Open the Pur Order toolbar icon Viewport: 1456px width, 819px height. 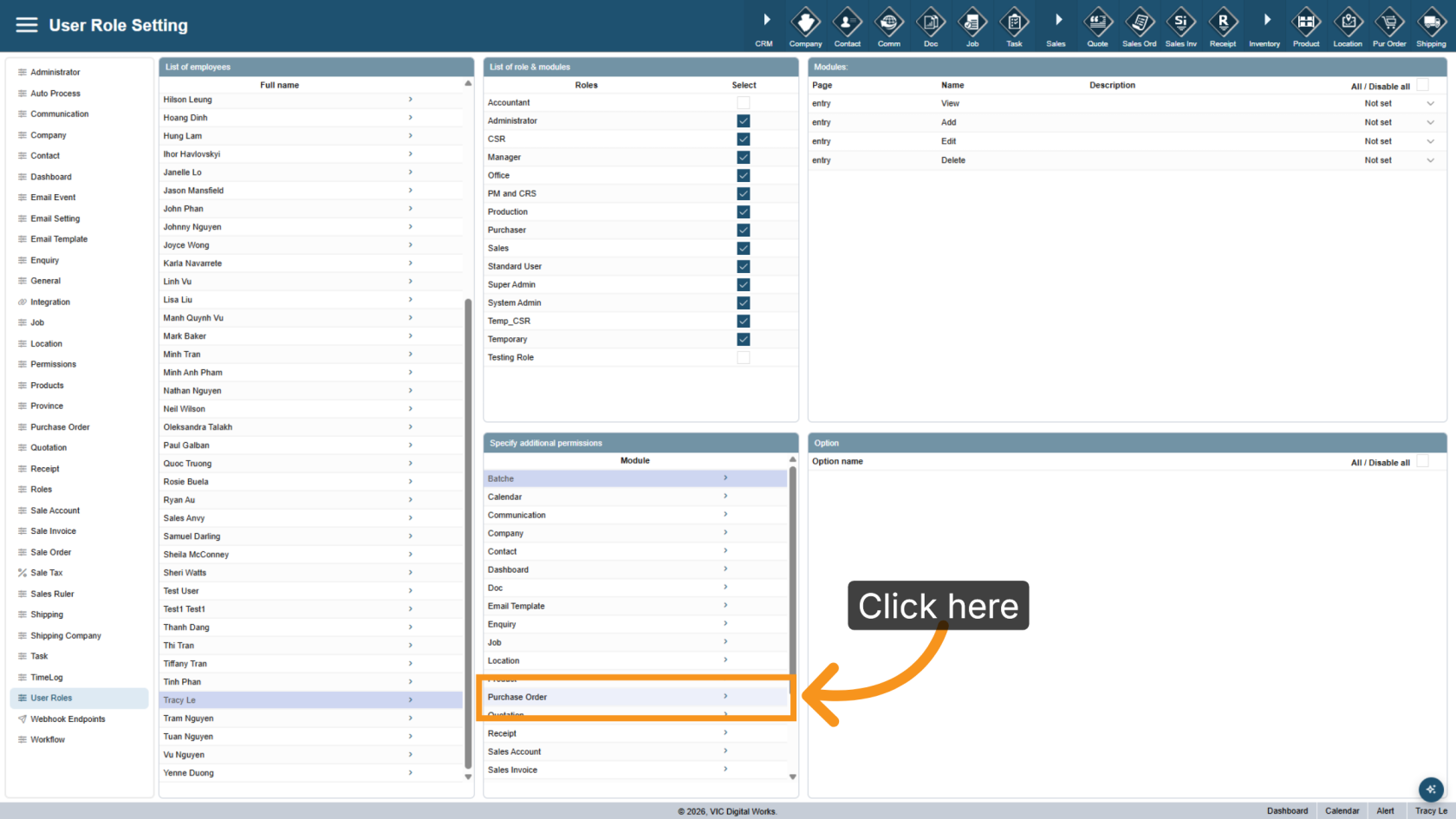pos(1389,26)
